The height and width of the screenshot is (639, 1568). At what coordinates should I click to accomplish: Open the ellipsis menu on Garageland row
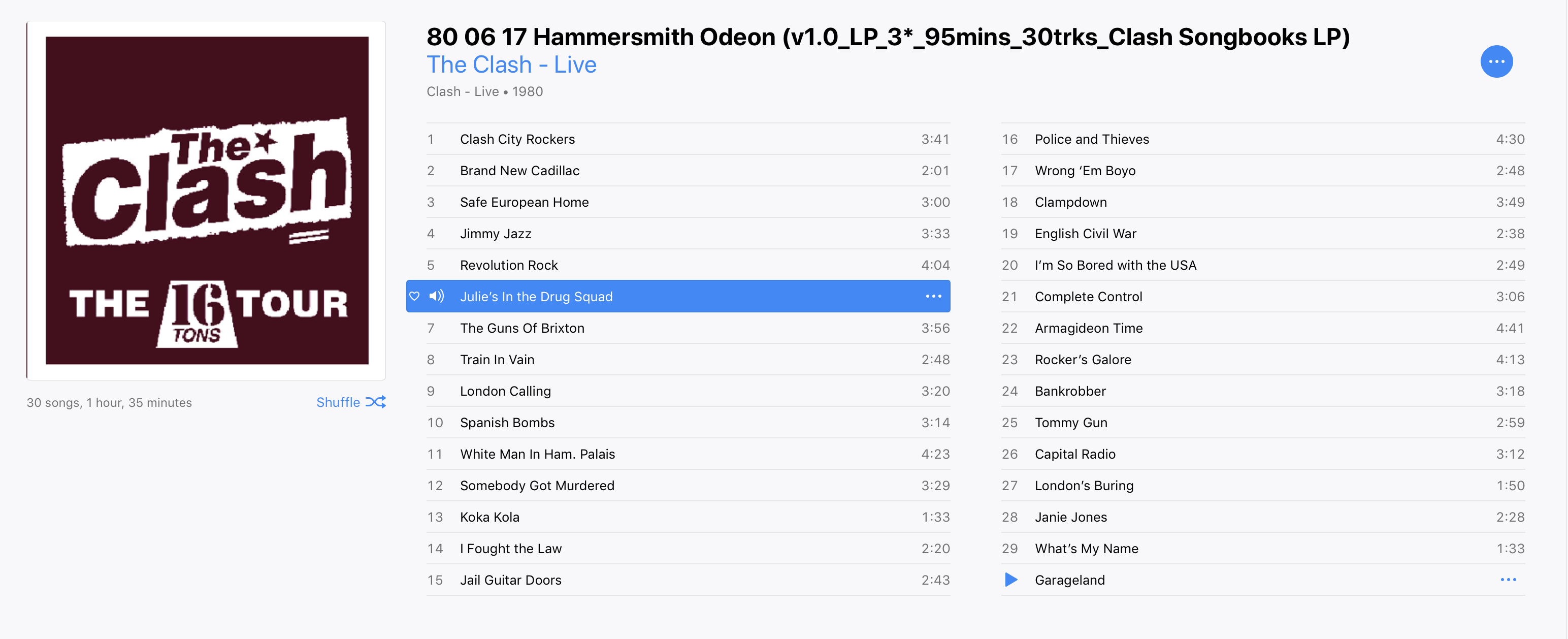pyautogui.click(x=1508, y=579)
